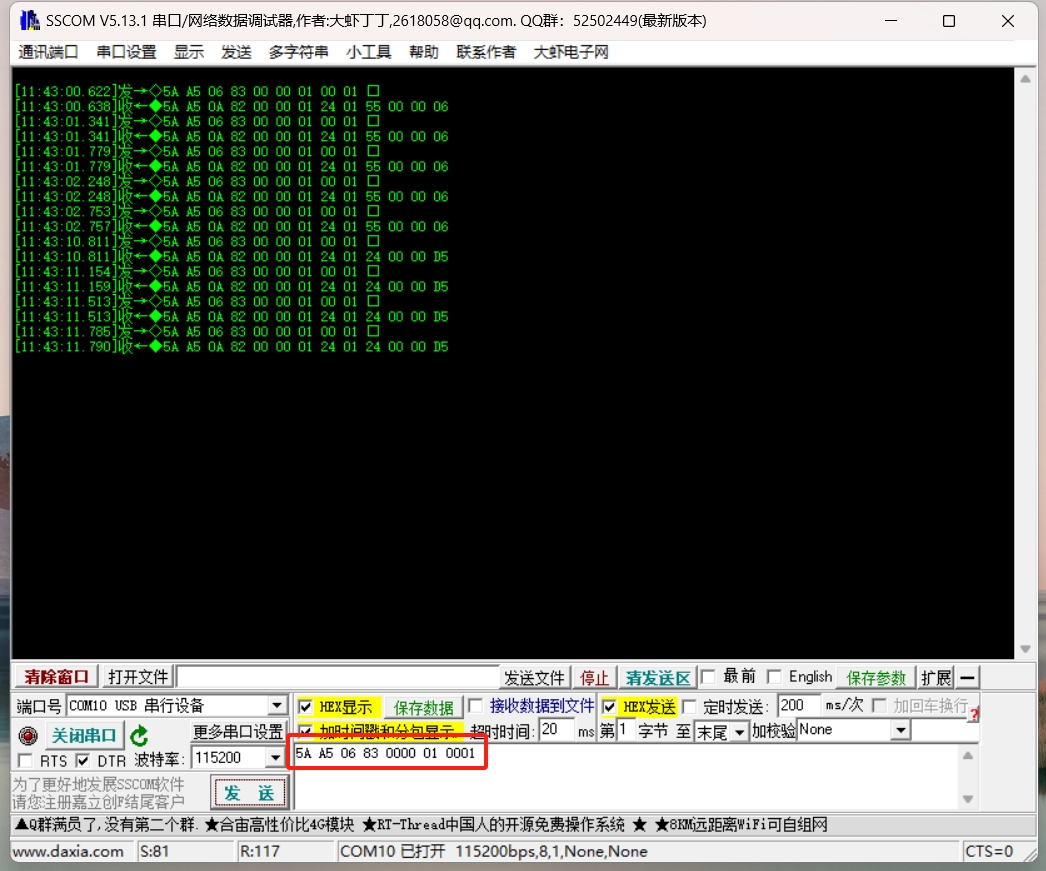Click the 停止 stop button
The height and width of the screenshot is (871, 1046).
coord(594,678)
